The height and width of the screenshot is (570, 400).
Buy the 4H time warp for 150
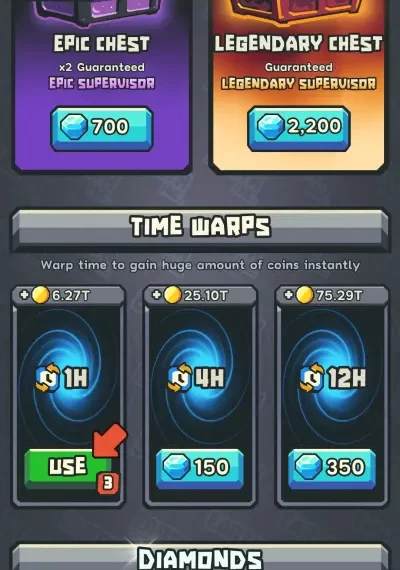coord(200,468)
